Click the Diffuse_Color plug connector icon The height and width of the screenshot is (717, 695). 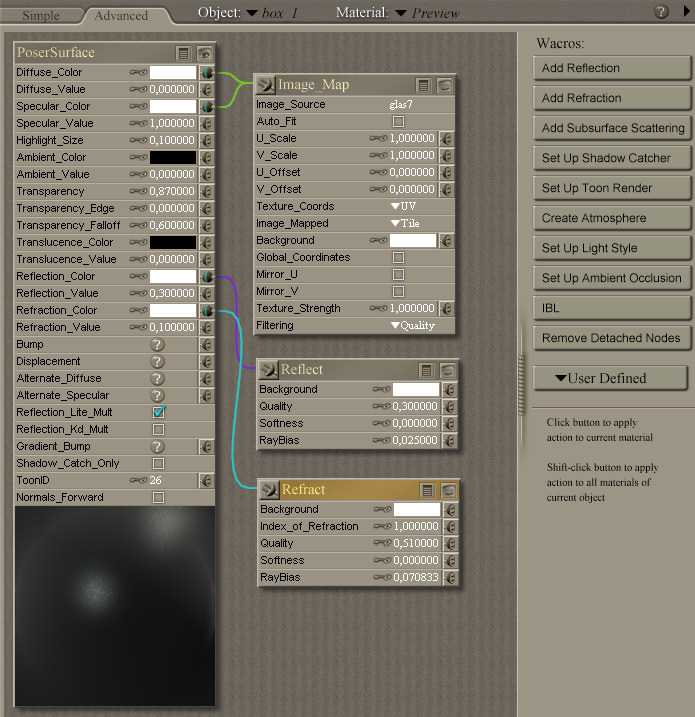tap(207, 72)
